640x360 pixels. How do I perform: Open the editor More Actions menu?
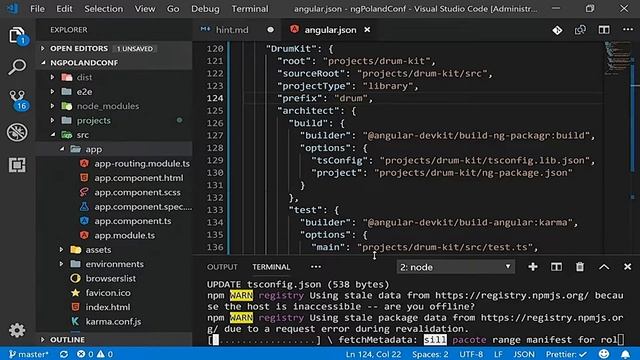[628, 29]
